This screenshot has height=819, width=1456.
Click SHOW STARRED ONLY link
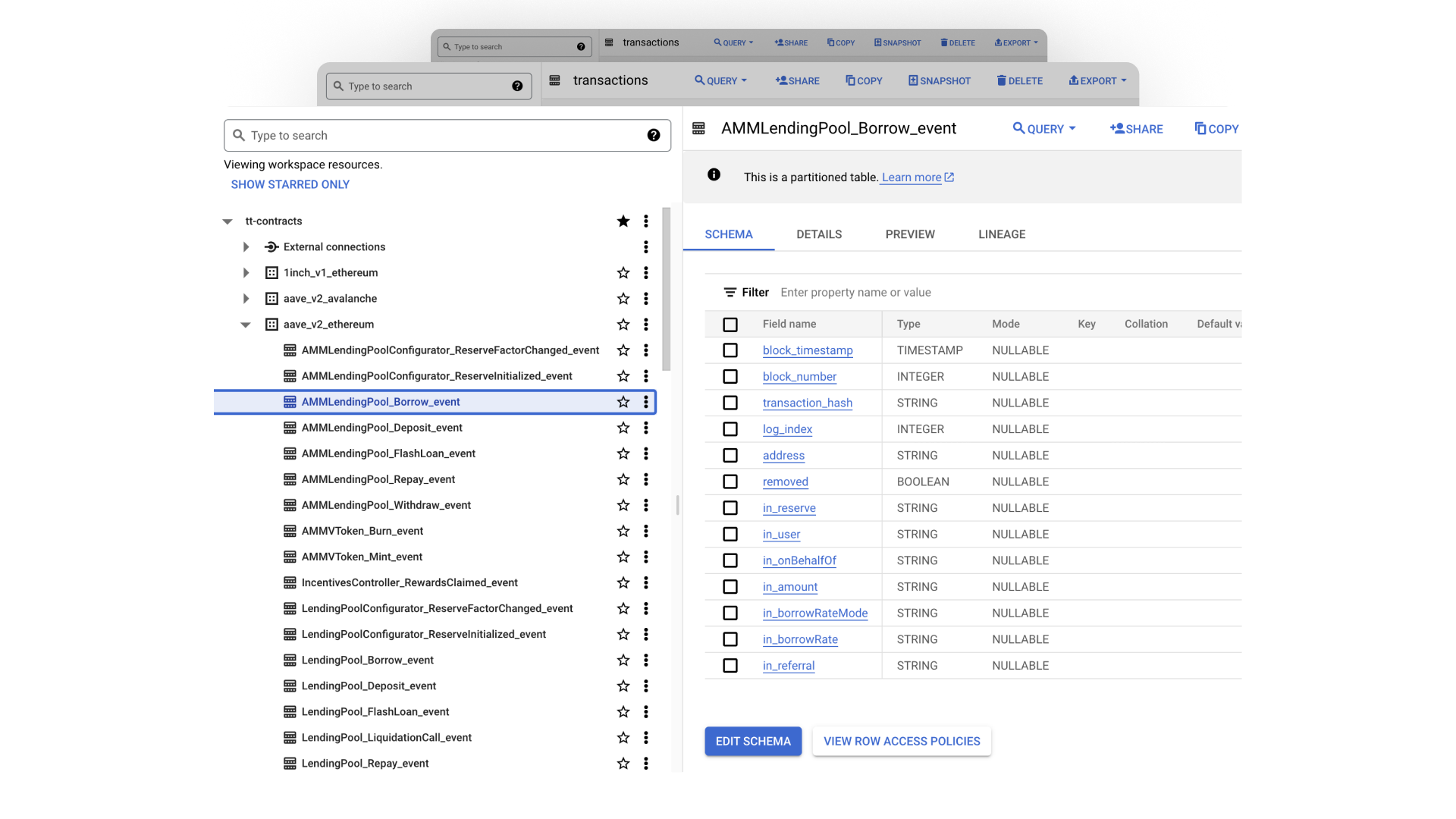click(290, 185)
